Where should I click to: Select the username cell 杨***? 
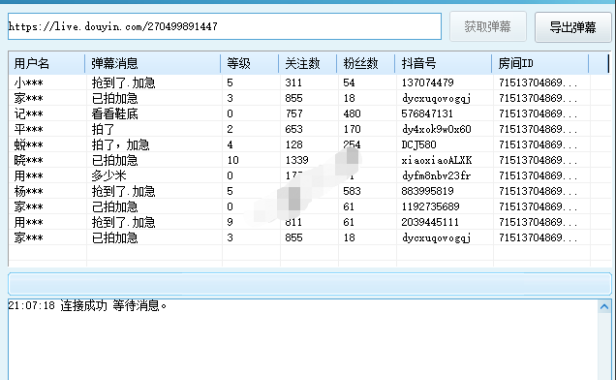(x=28, y=191)
